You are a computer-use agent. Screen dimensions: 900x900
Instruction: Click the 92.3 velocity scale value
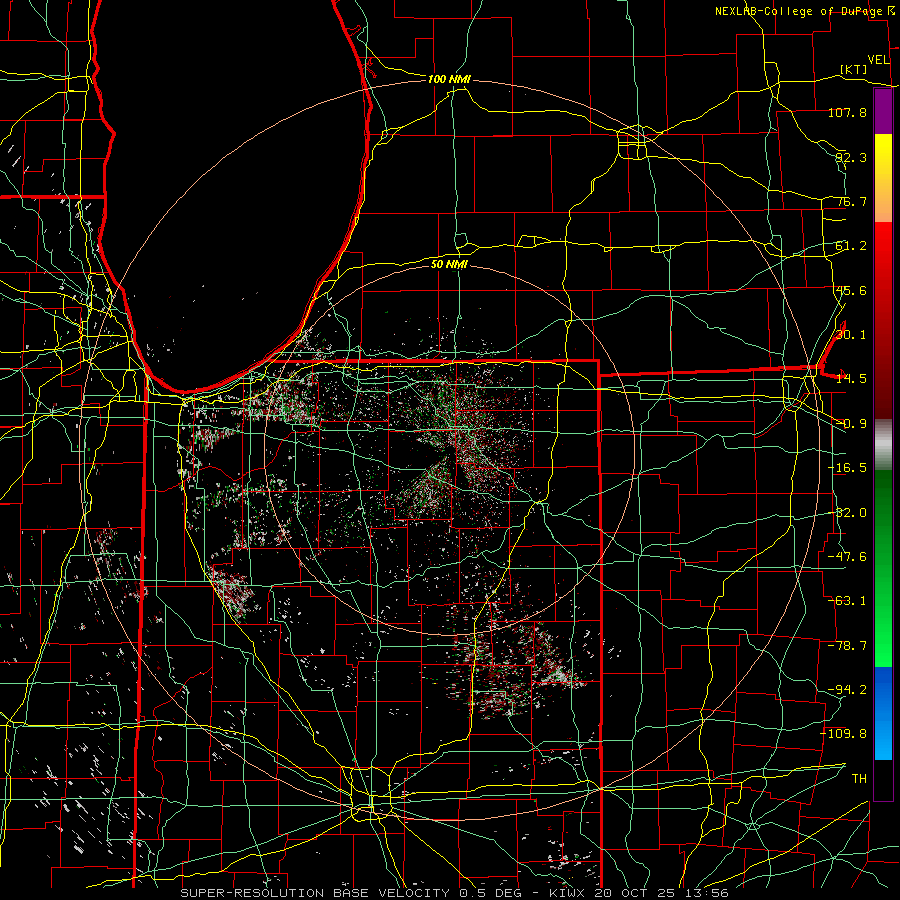coord(851,157)
